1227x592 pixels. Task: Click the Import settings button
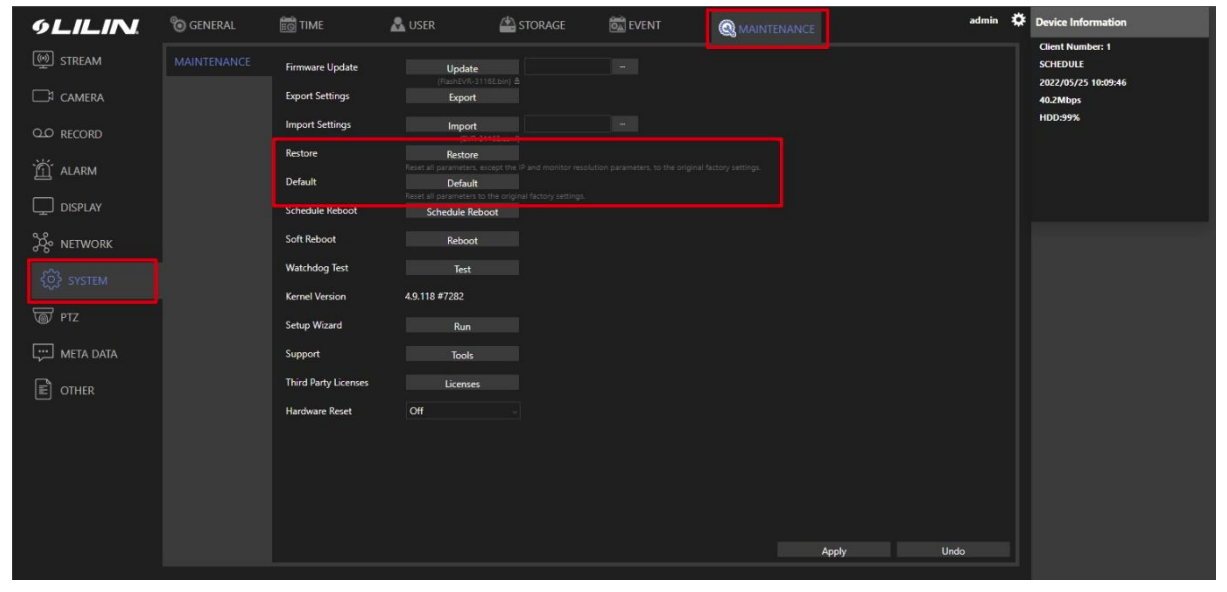pyautogui.click(x=462, y=126)
